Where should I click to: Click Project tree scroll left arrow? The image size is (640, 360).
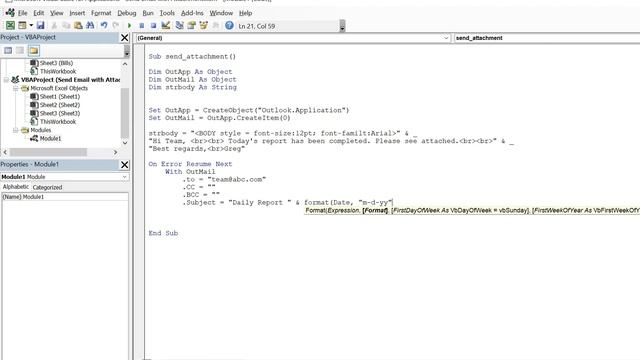(5, 152)
